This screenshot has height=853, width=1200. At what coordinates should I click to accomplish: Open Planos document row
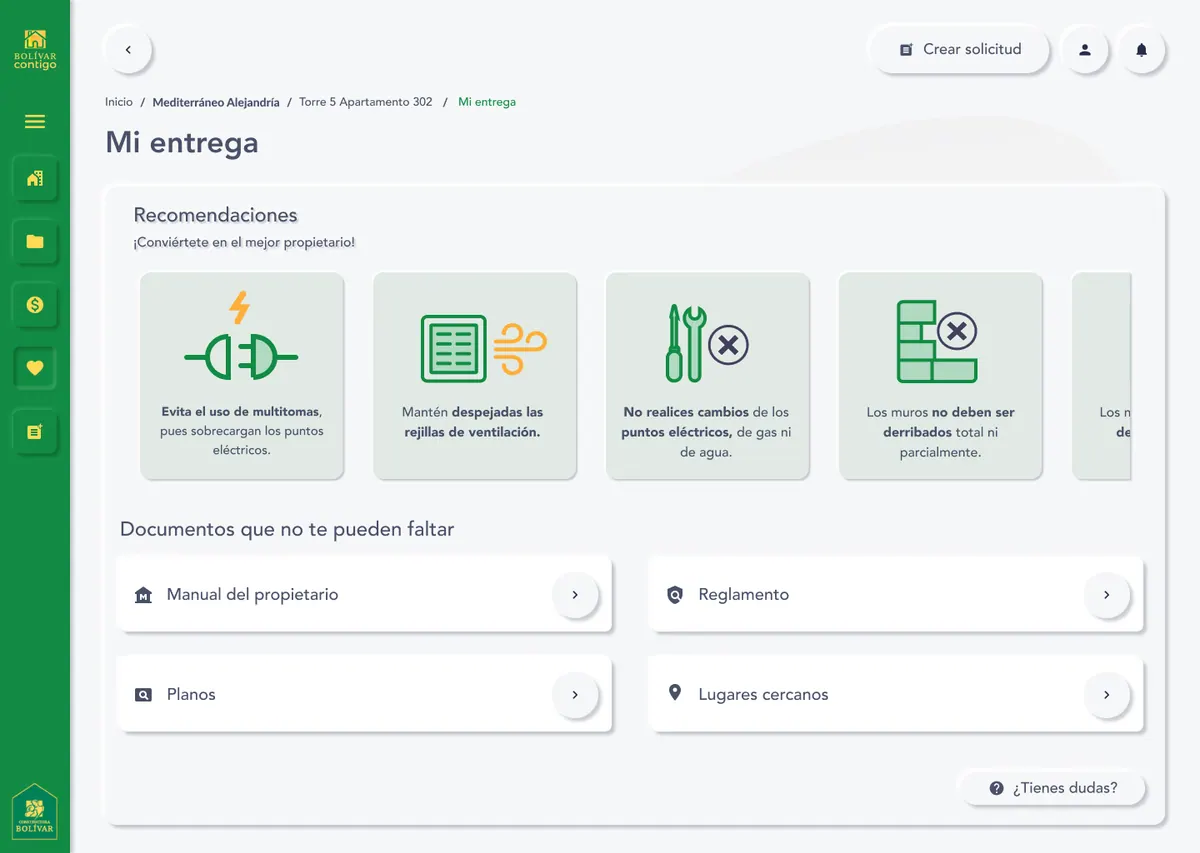pyautogui.click(x=364, y=693)
